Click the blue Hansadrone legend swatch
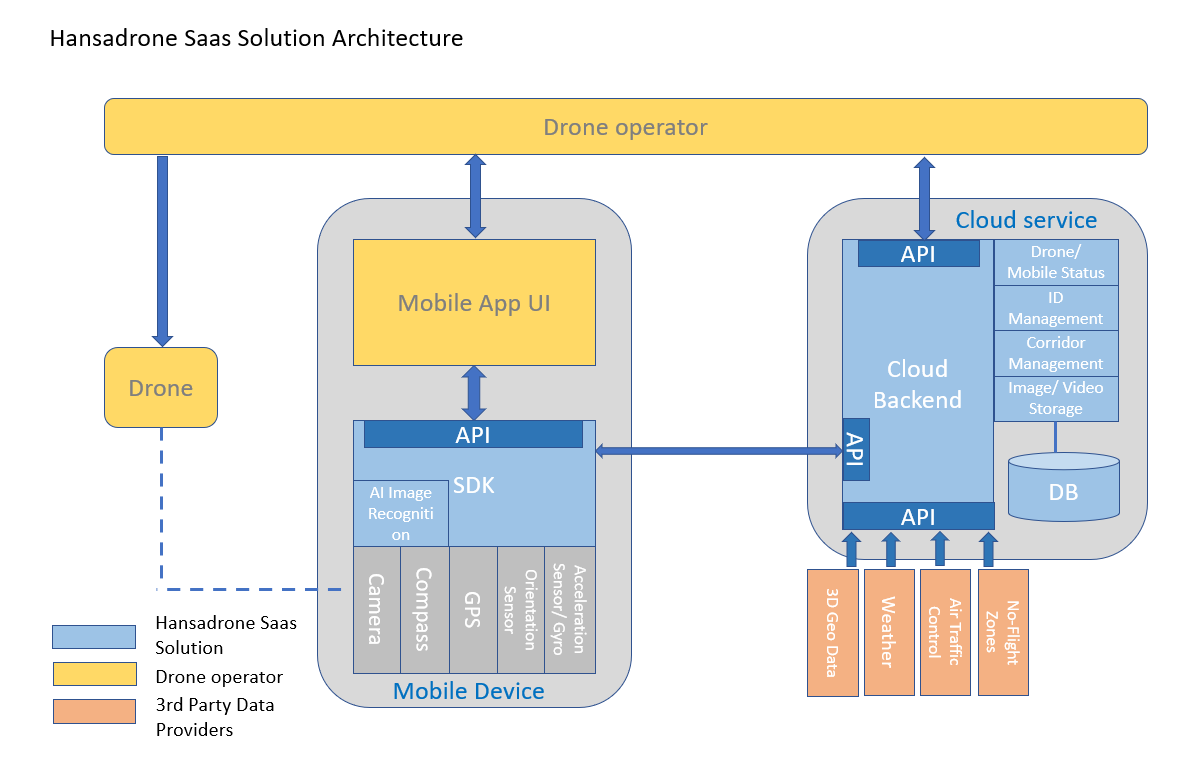1200x769 pixels. pyautogui.click(x=94, y=637)
